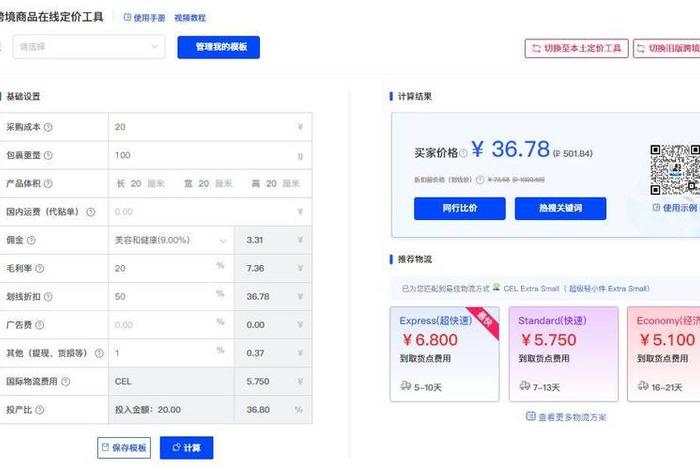Open the 使用手册 user manual link
Viewport: 700px width, 470px height.
tap(144, 18)
